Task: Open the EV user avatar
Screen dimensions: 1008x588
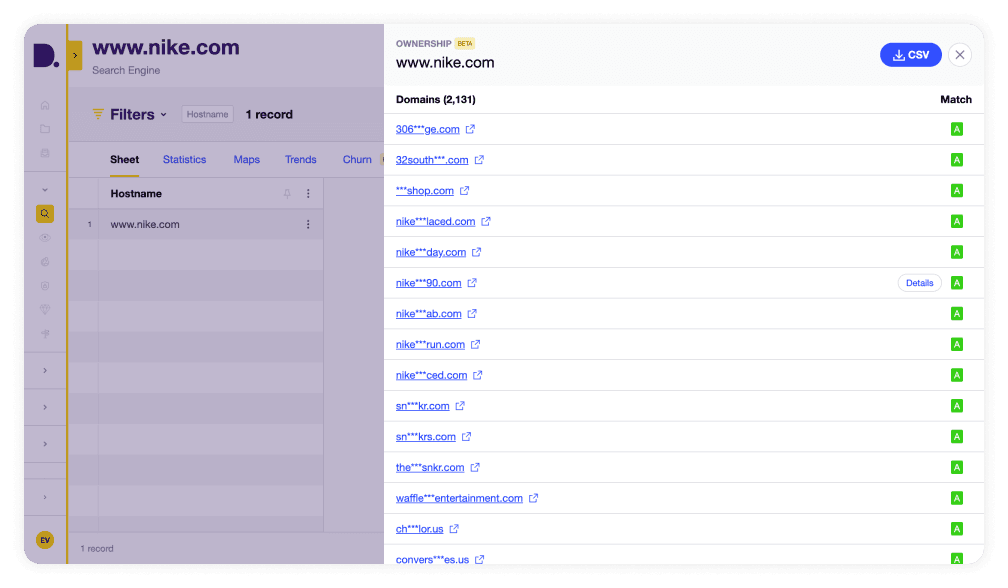Action: point(45,540)
